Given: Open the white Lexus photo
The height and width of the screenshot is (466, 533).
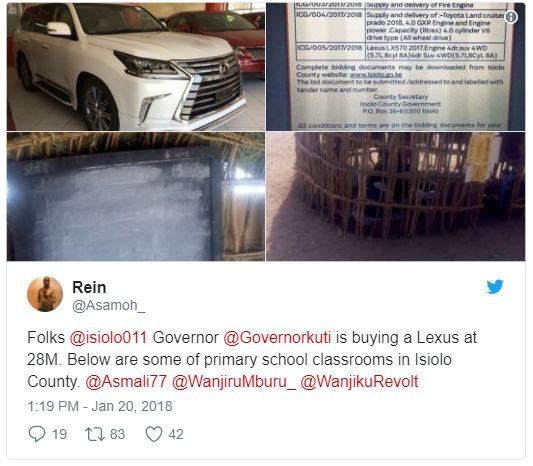Looking at the screenshot, I should 136,67.
